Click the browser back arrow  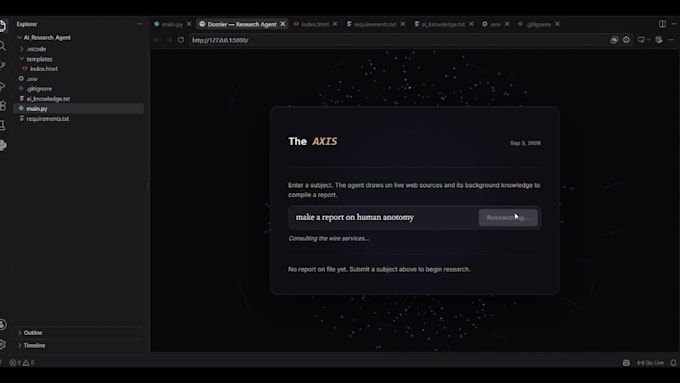tap(157, 40)
